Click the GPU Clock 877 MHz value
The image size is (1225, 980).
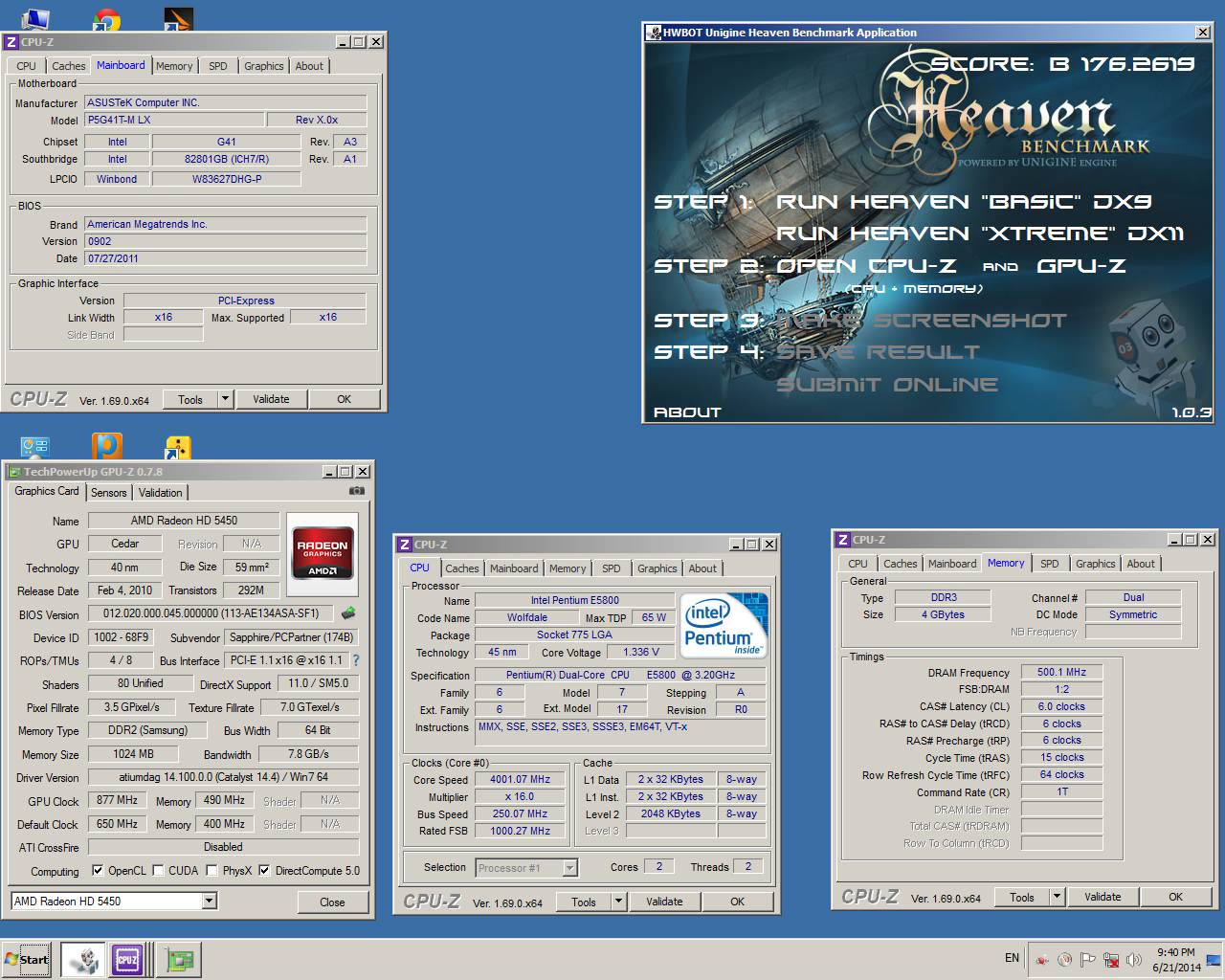tap(117, 800)
